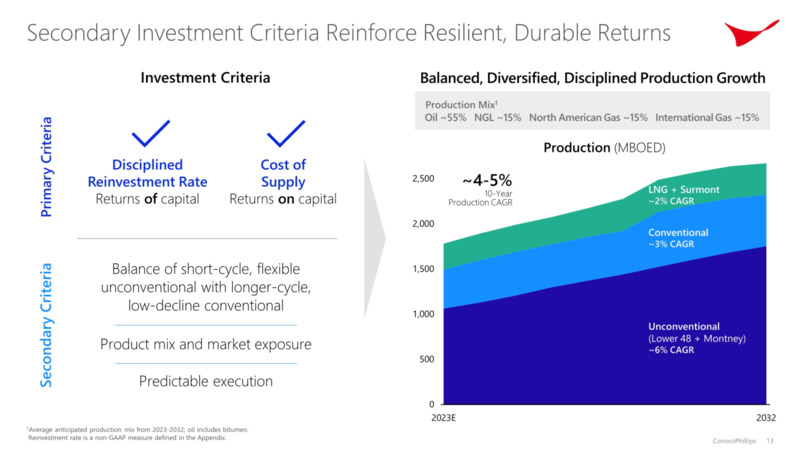The image size is (800, 450).
Task: Click the LNG + Surmont ~2% CAGR label
Action: click(684, 195)
